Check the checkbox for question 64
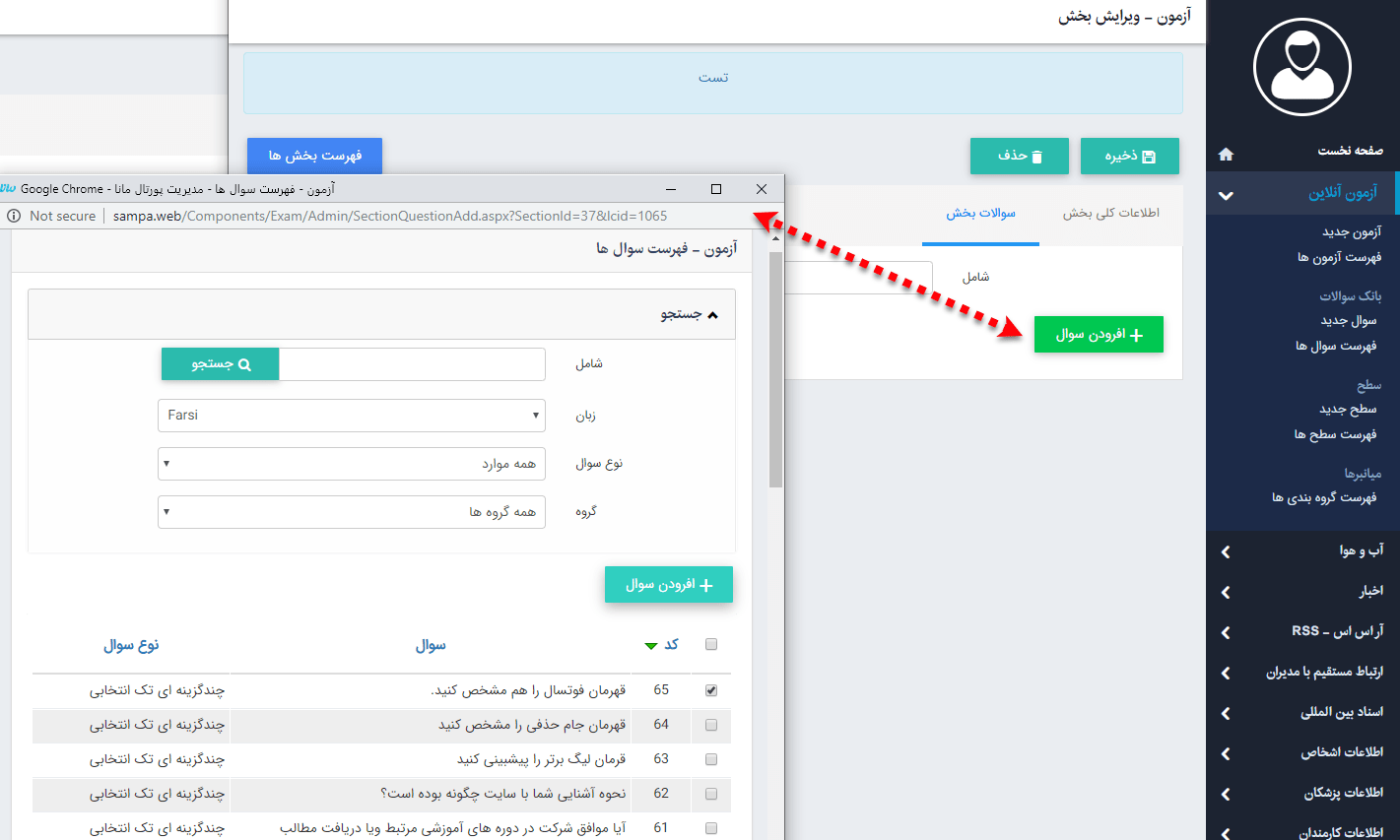 710,725
